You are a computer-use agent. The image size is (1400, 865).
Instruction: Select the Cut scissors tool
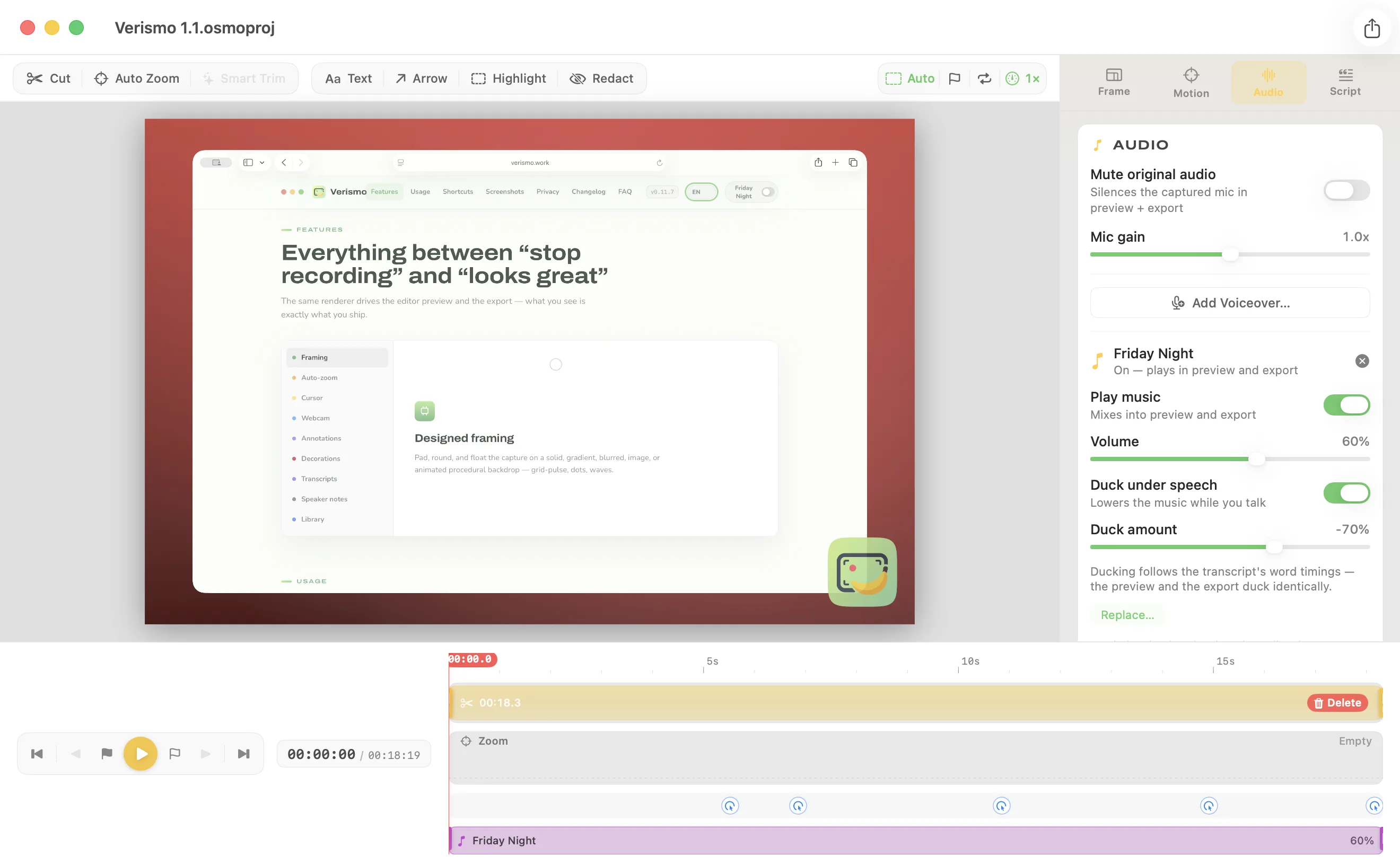point(49,78)
